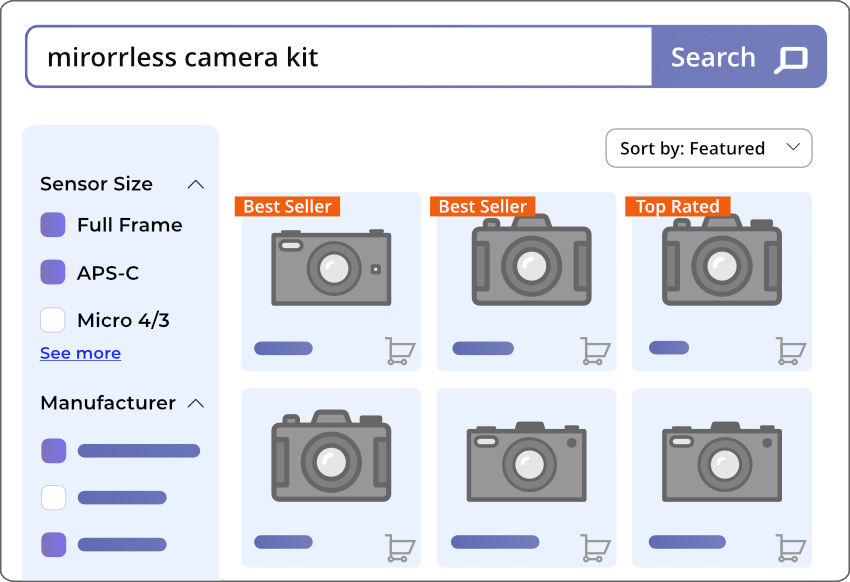
Task: Collapse the Manufacturer filter section
Action: pyautogui.click(x=196, y=403)
